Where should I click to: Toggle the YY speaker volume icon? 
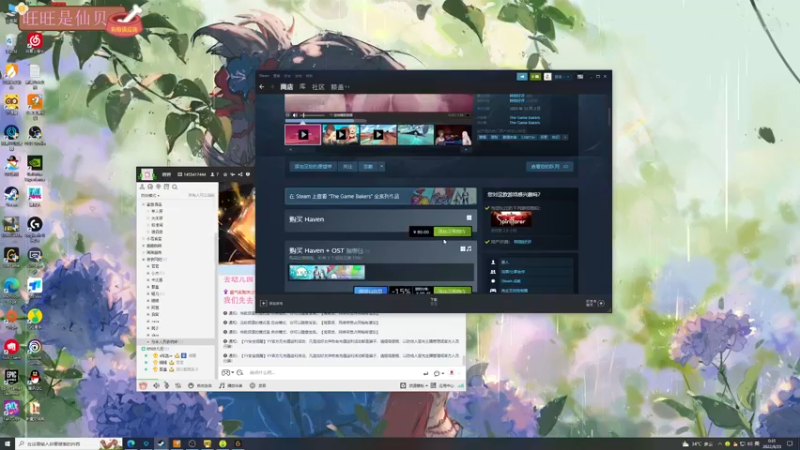click(156, 386)
